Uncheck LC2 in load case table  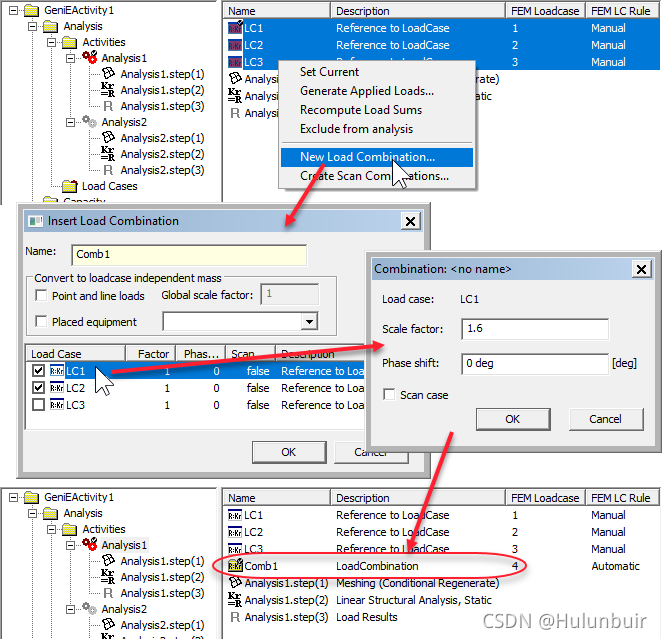click(38, 387)
